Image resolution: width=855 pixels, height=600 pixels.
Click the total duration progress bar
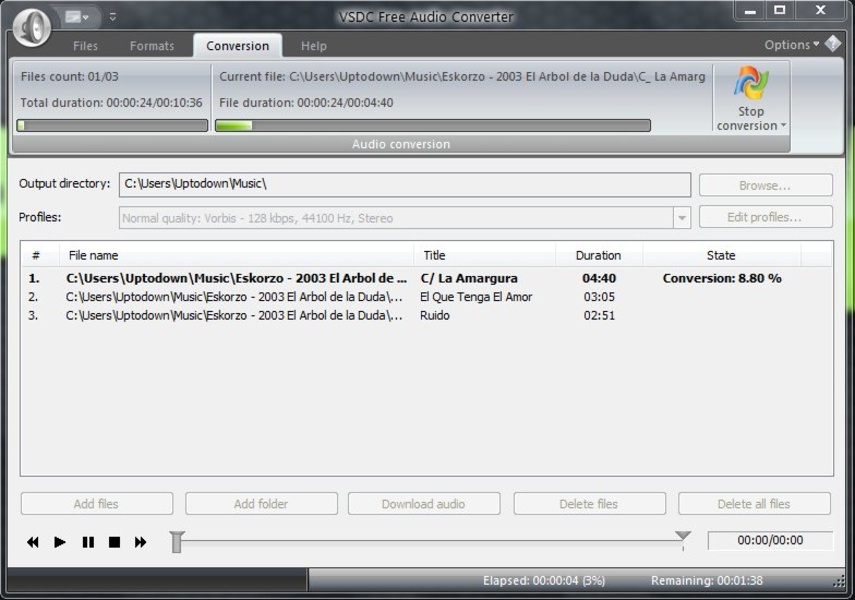(x=112, y=125)
